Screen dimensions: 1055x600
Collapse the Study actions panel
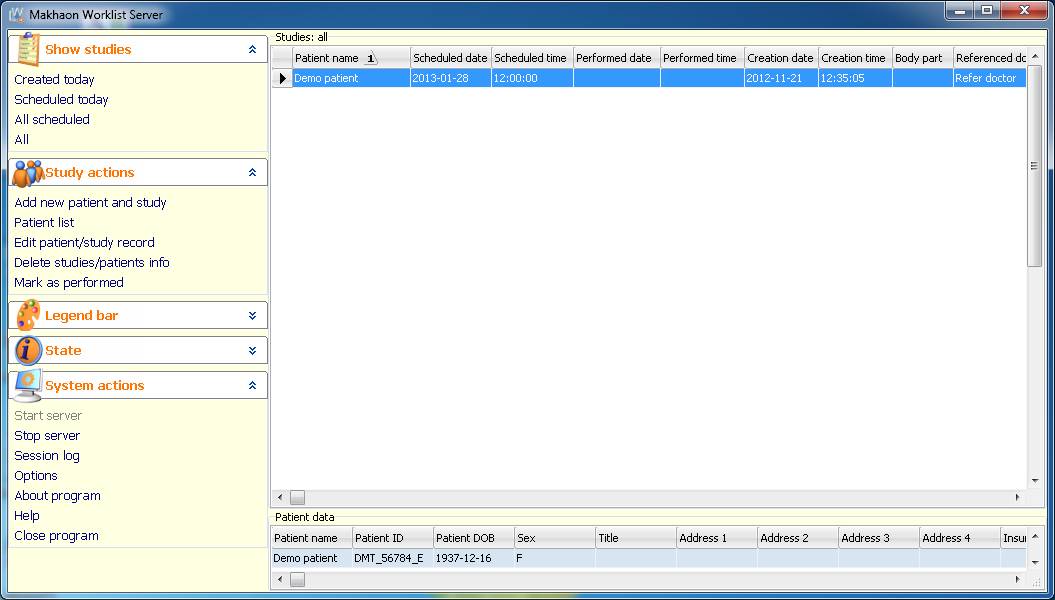(252, 172)
